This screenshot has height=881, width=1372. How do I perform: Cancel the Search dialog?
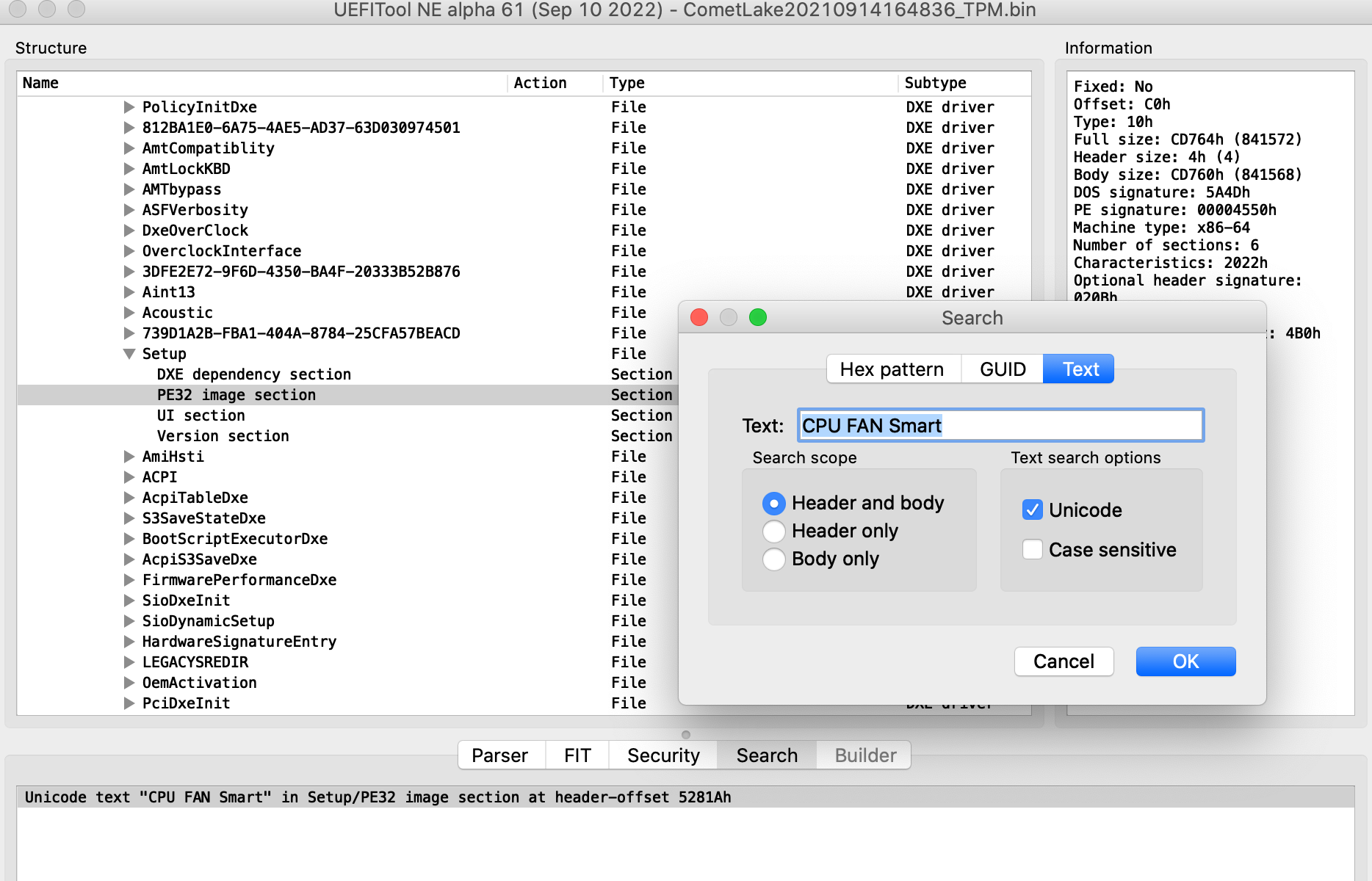1064,661
